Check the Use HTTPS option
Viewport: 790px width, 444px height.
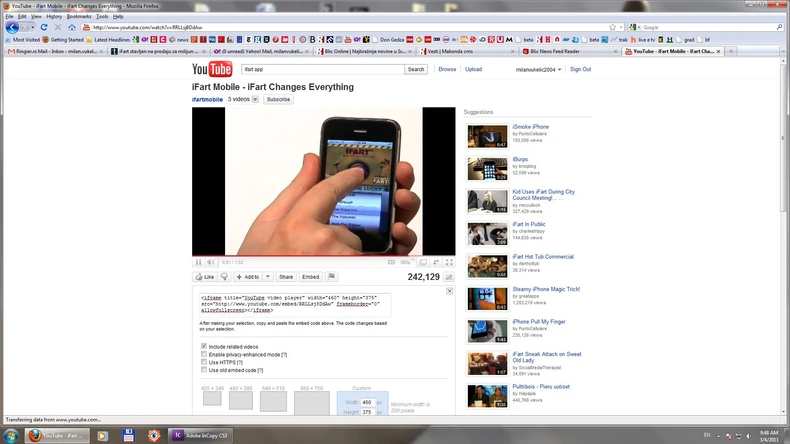pos(204,362)
